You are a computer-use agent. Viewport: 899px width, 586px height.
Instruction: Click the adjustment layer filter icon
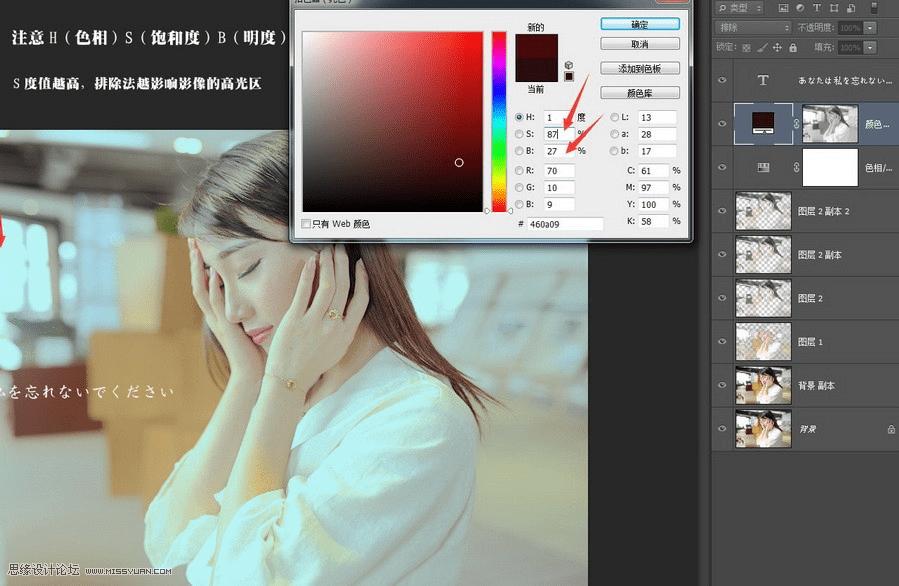[x=801, y=9]
